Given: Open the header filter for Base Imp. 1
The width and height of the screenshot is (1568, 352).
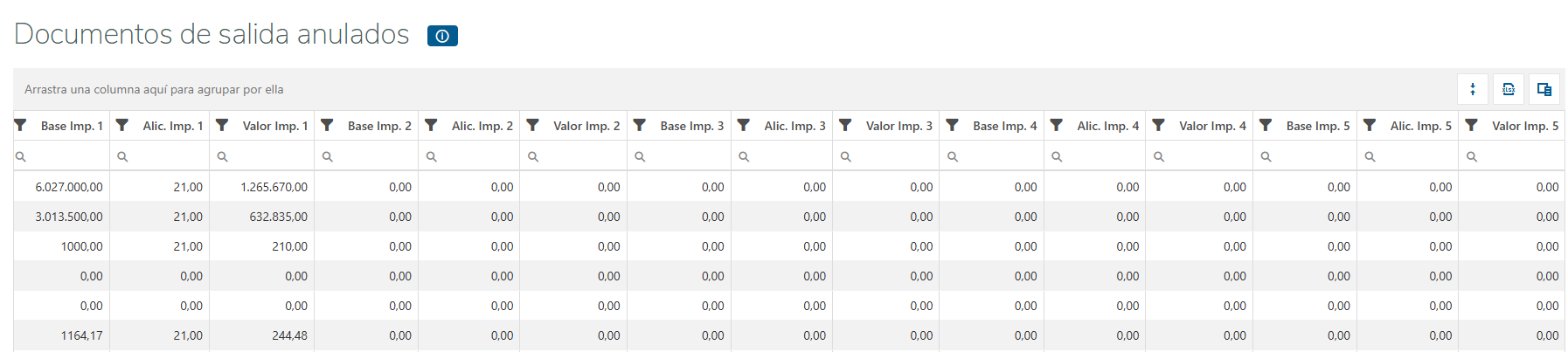Looking at the screenshot, I should (x=21, y=126).
